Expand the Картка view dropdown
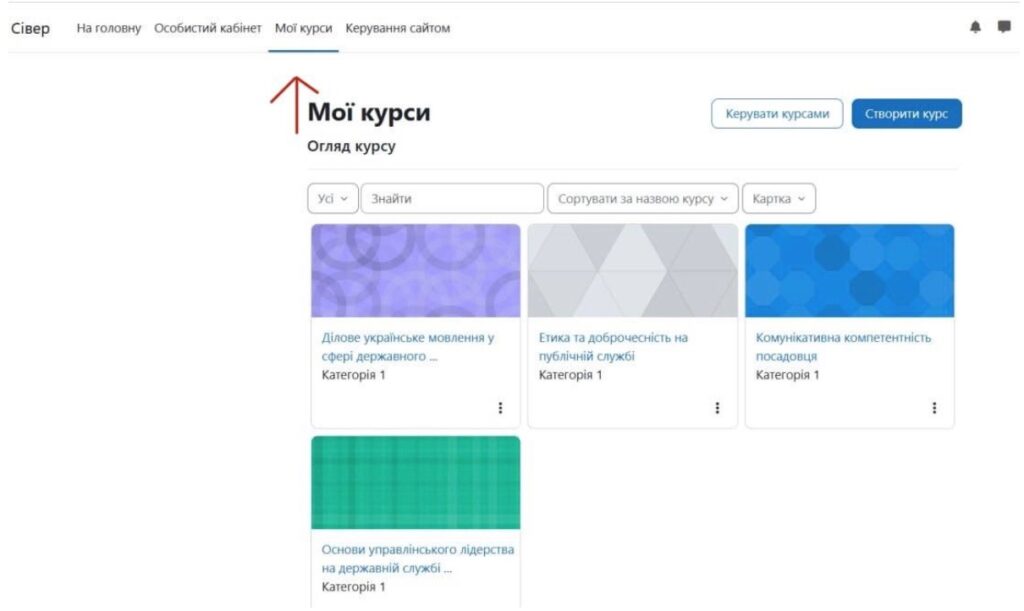 778,199
